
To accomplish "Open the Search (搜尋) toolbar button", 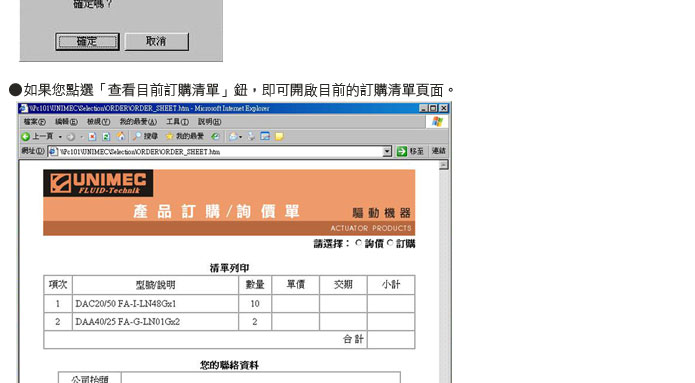I will pos(145,137).
